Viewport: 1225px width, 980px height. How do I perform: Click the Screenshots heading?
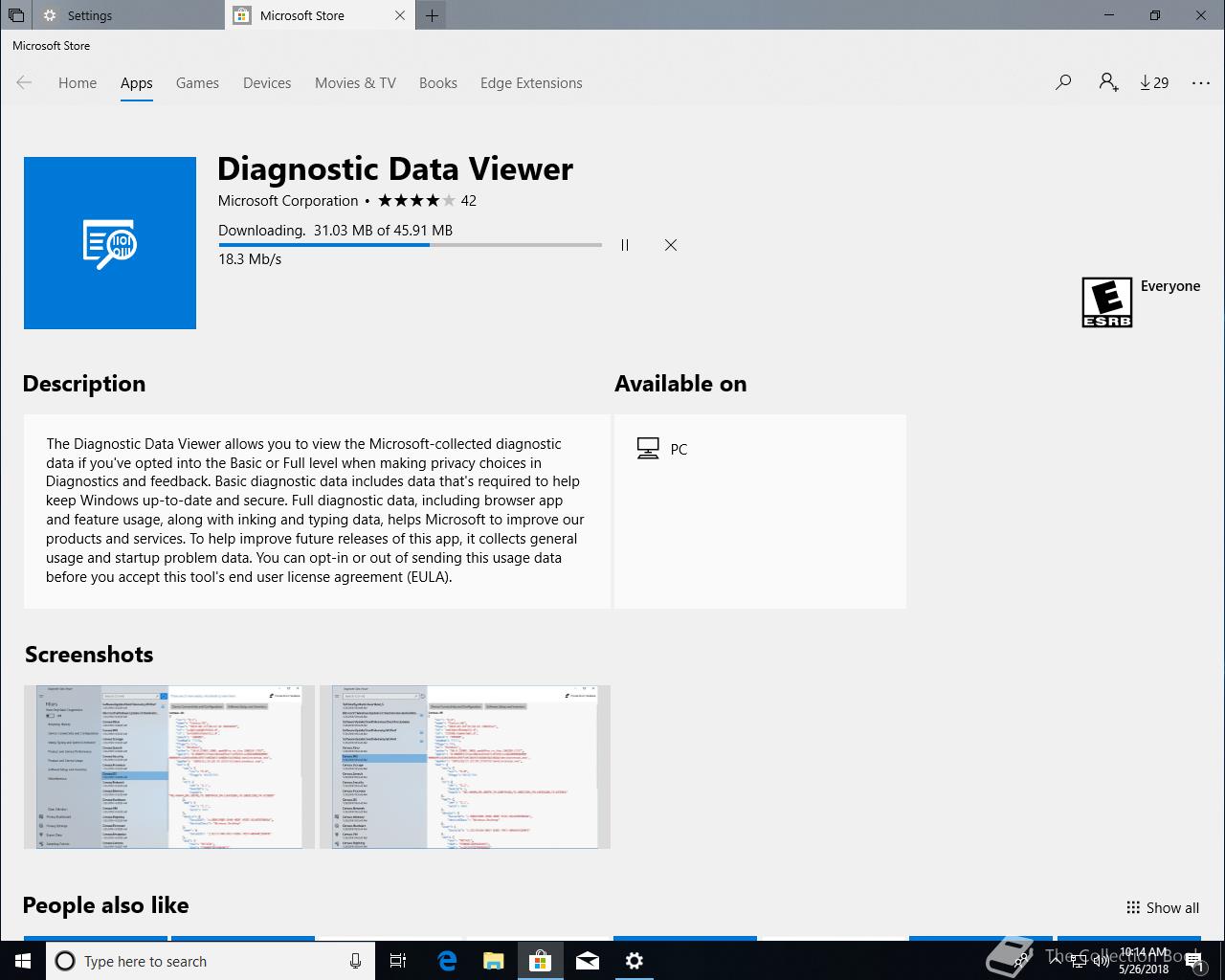point(89,655)
